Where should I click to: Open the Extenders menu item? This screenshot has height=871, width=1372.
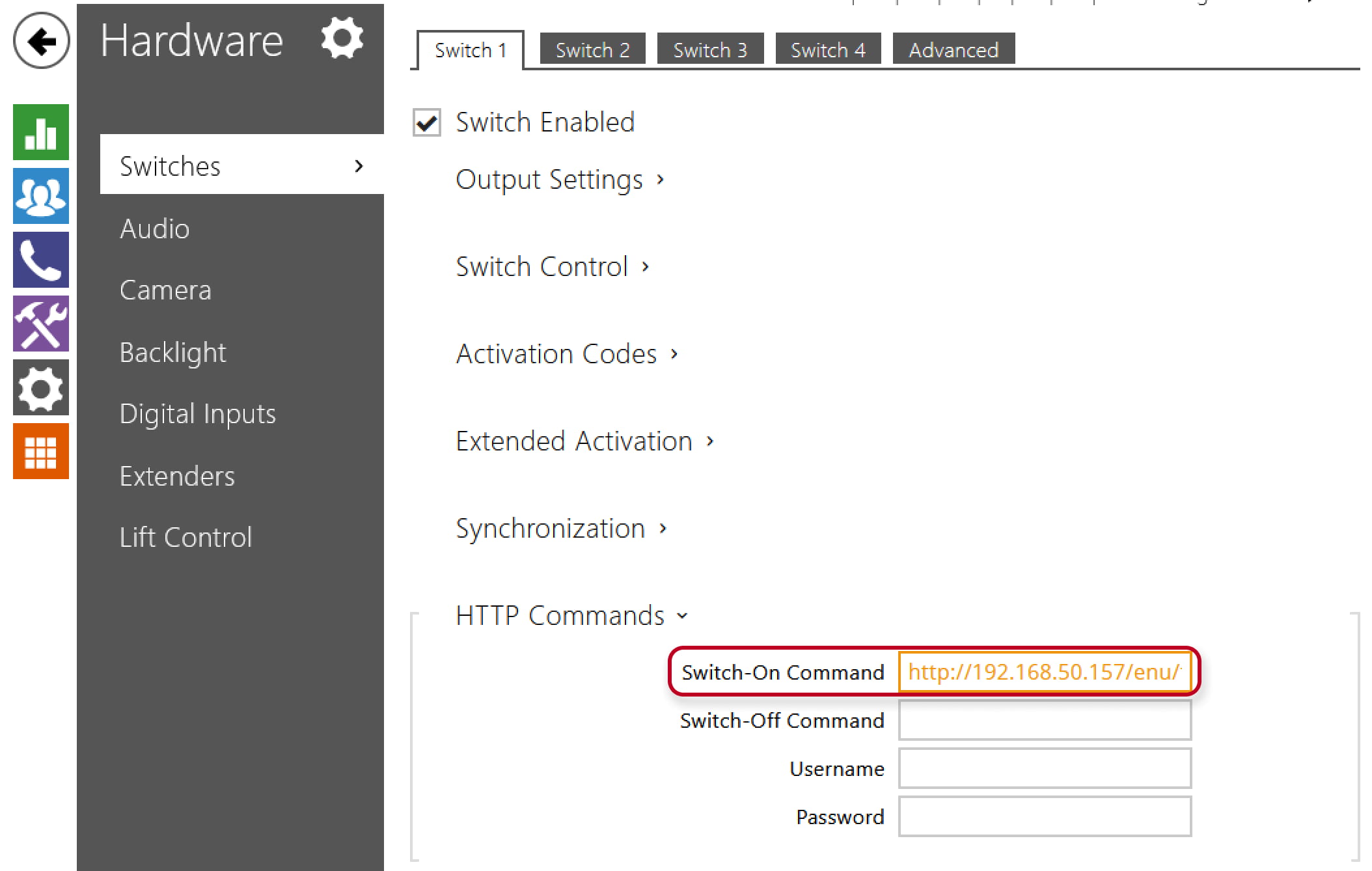pyautogui.click(x=177, y=477)
